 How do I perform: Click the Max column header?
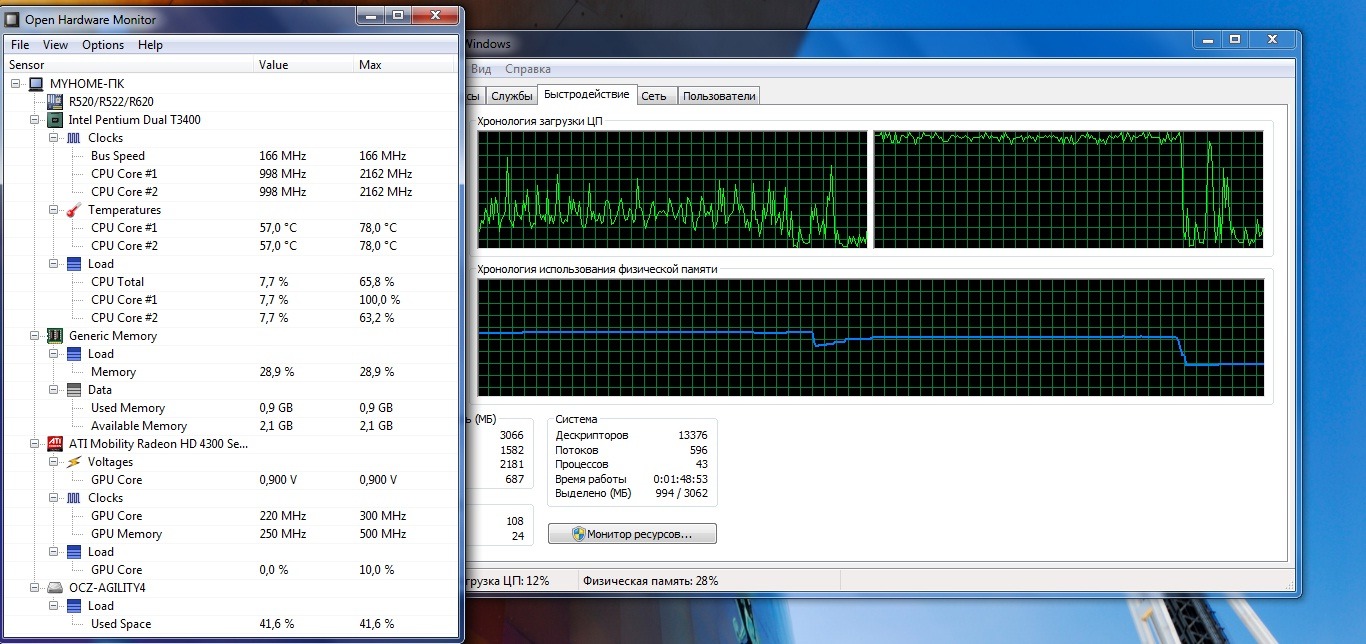pyautogui.click(x=405, y=65)
